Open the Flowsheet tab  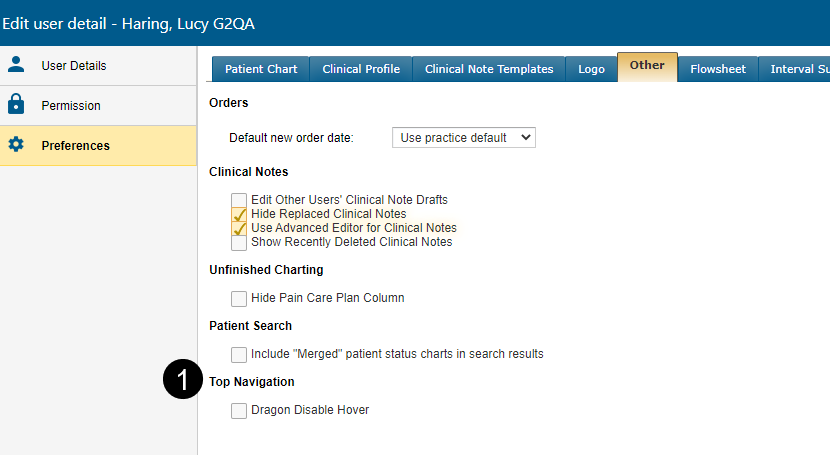(x=718, y=69)
